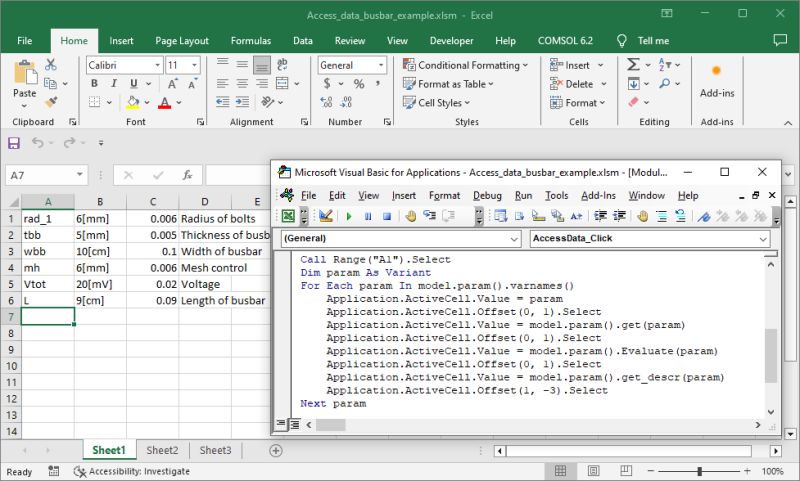Click Increase Decimal icon
Screen dimensions: 800x481
326,102
